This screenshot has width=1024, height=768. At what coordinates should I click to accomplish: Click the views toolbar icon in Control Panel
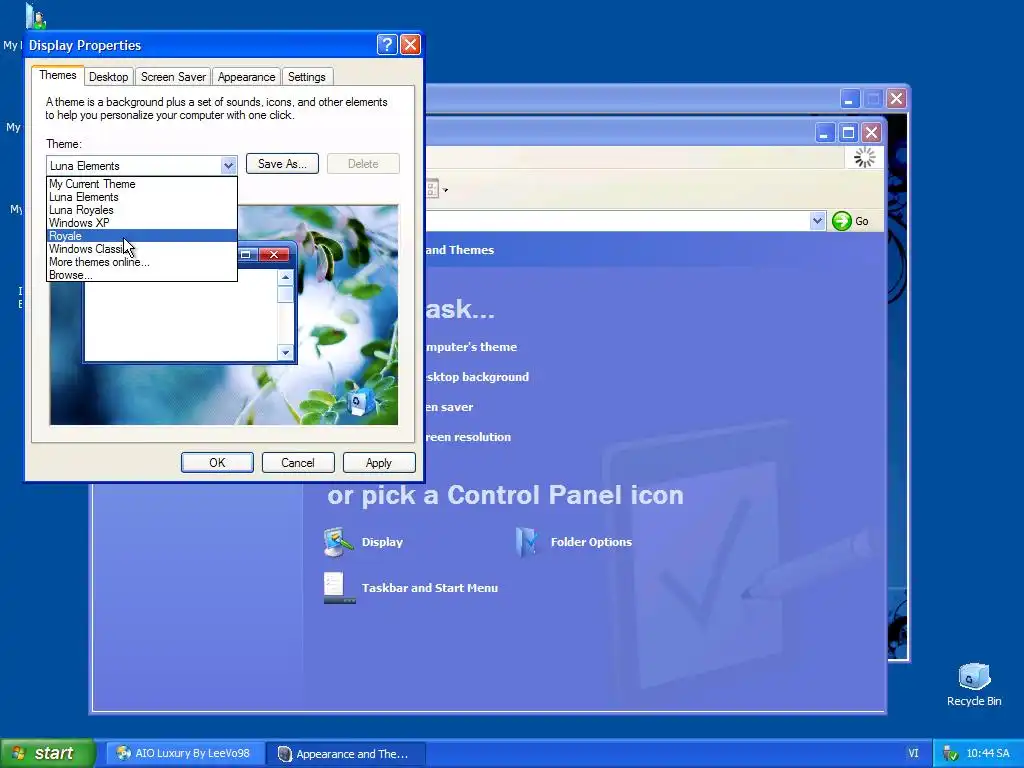432,190
